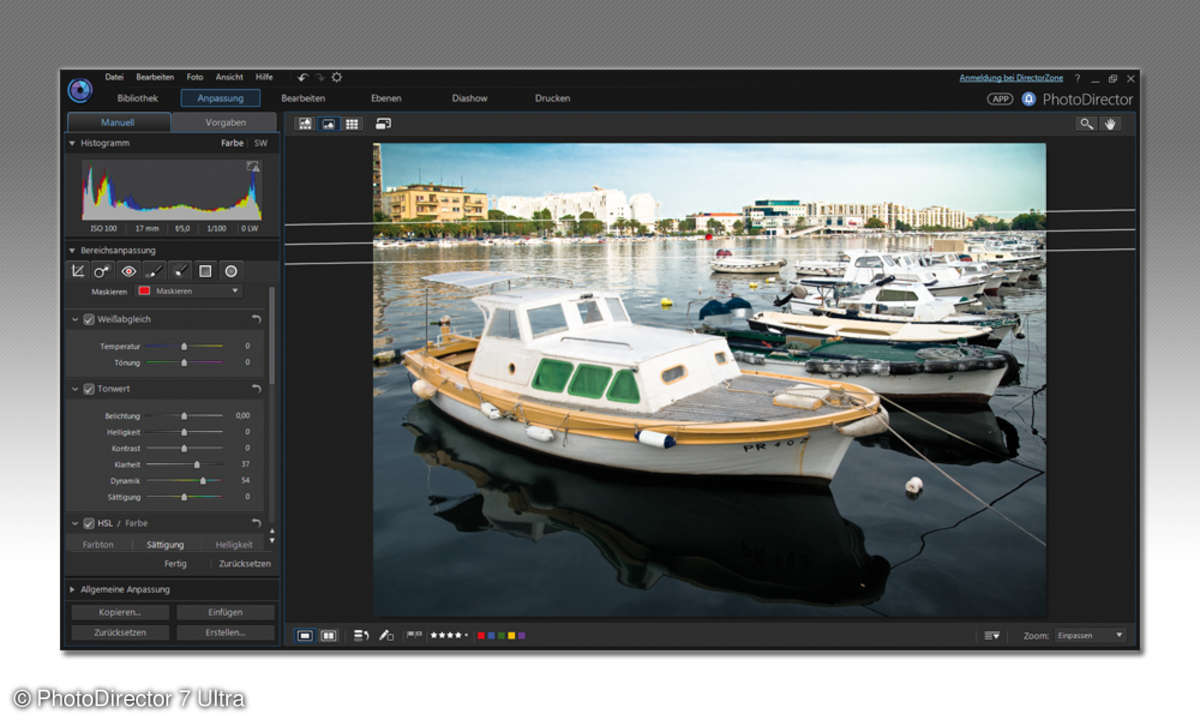This screenshot has width=1200, height=720.
Task: Open the Maskieren dropdown
Action: point(189,291)
